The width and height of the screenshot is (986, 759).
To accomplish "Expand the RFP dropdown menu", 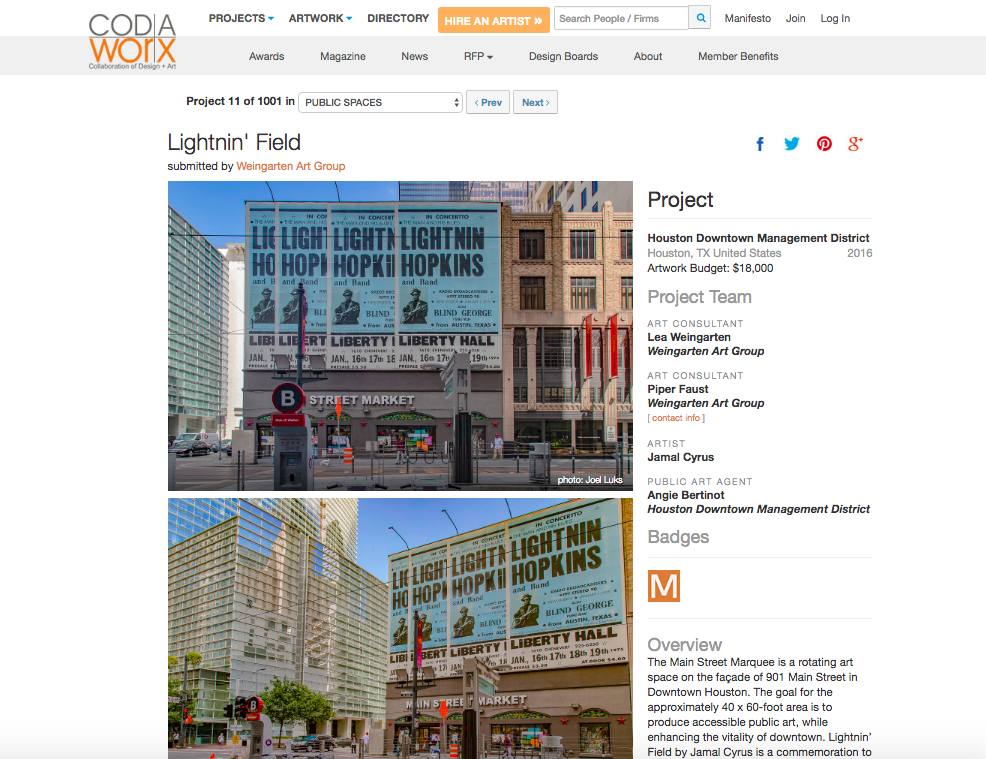I will (478, 56).
